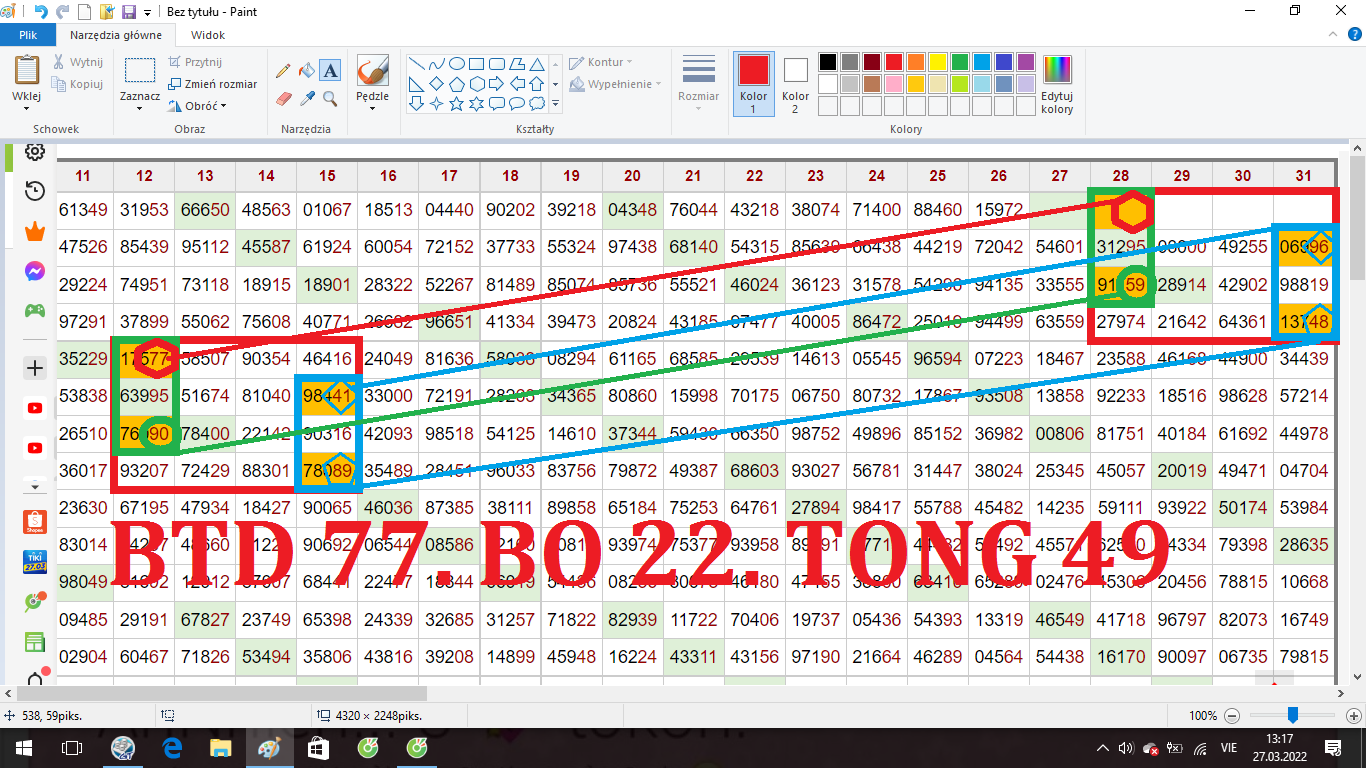
Task: Select the Pencil tool
Action: coord(283,70)
